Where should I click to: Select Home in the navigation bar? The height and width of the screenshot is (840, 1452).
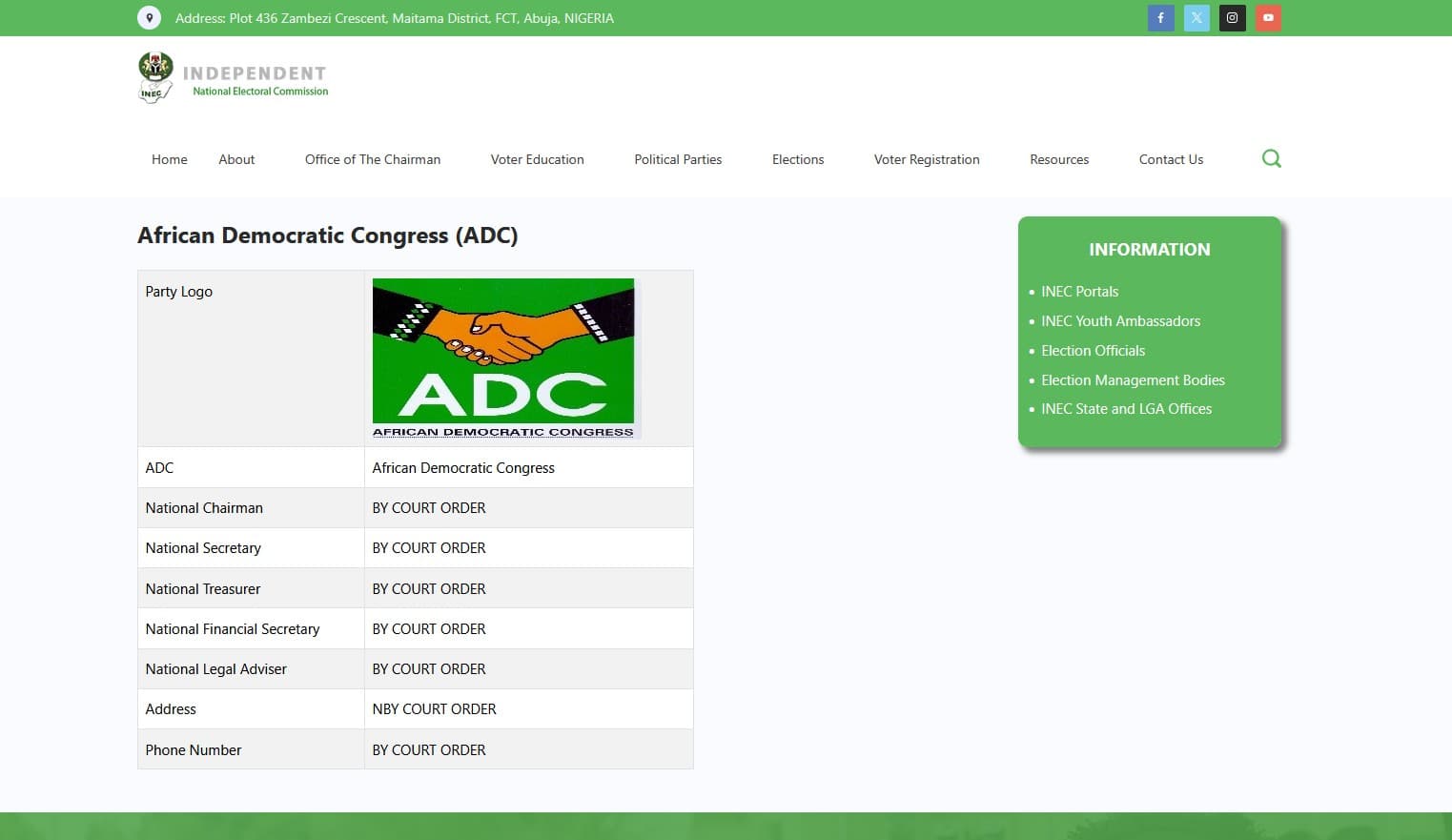(x=169, y=159)
